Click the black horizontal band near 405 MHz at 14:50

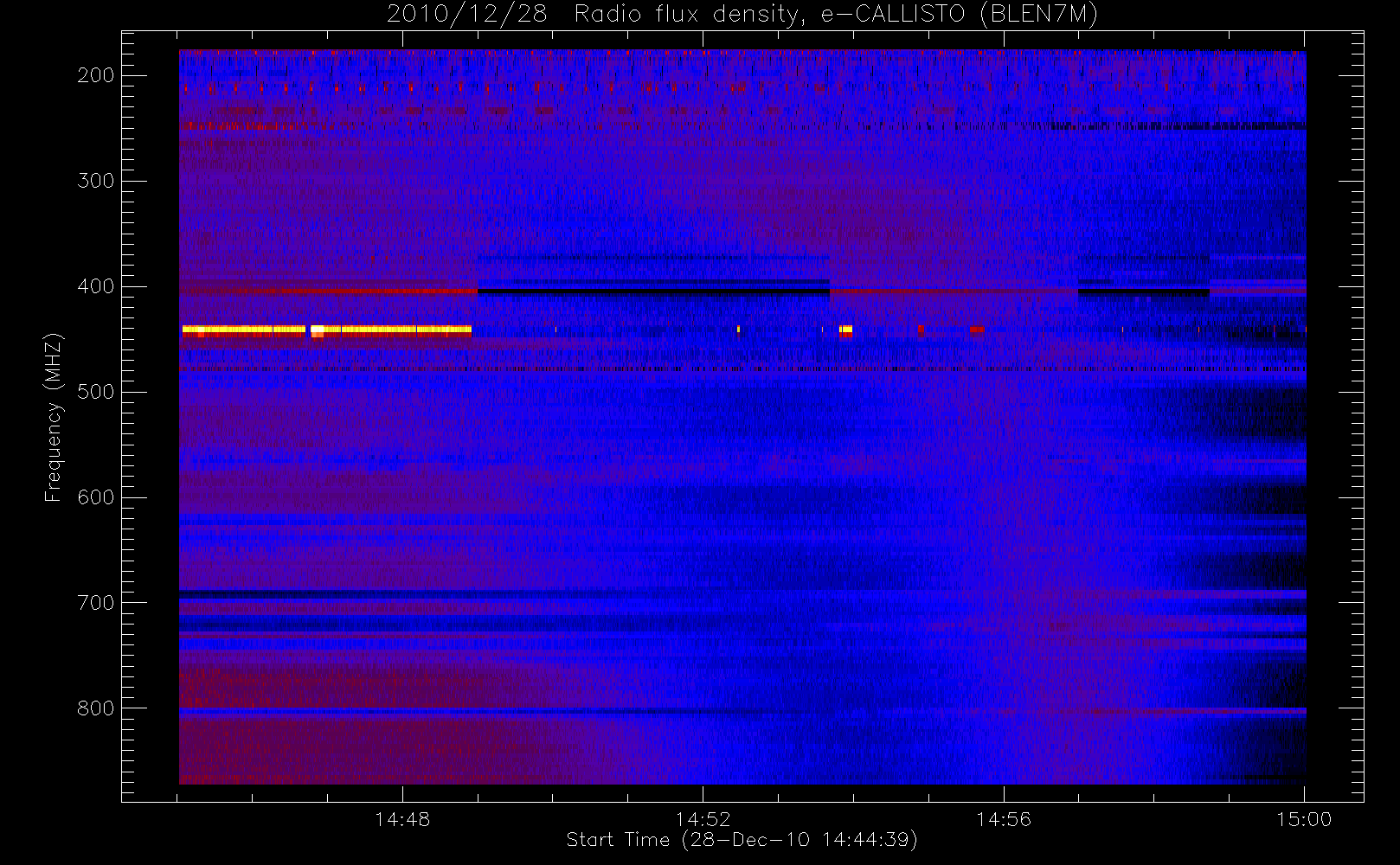(x=653, y=292)
